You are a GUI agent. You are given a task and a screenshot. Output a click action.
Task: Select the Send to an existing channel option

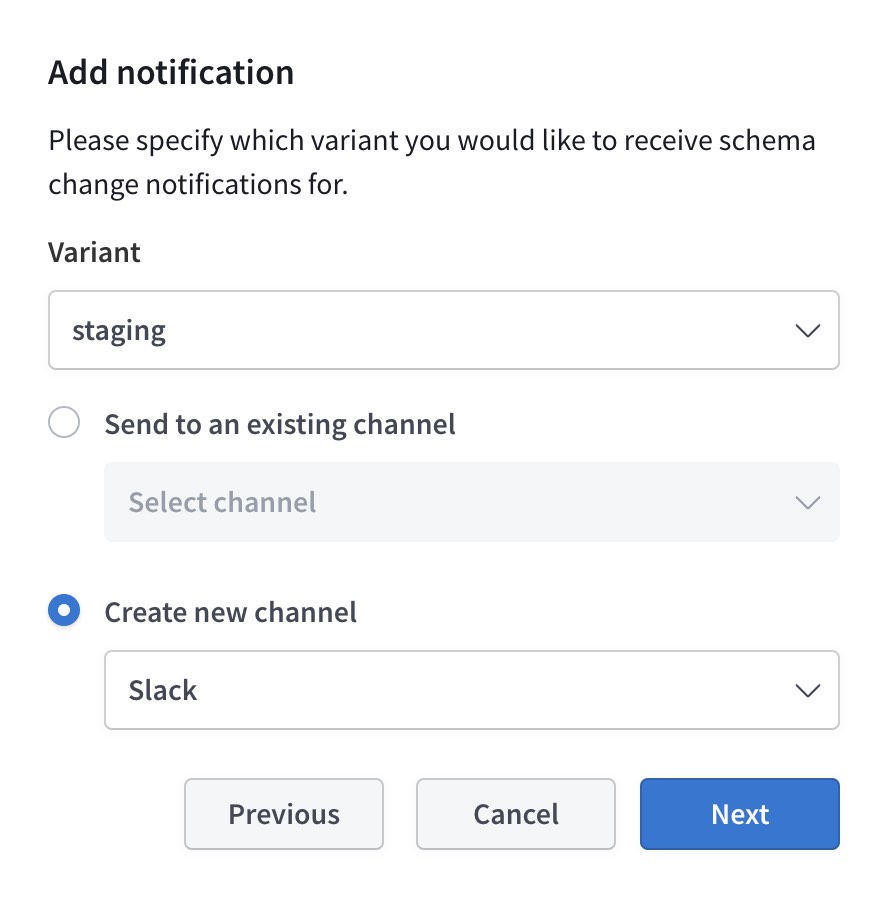[x=64, y=422]
